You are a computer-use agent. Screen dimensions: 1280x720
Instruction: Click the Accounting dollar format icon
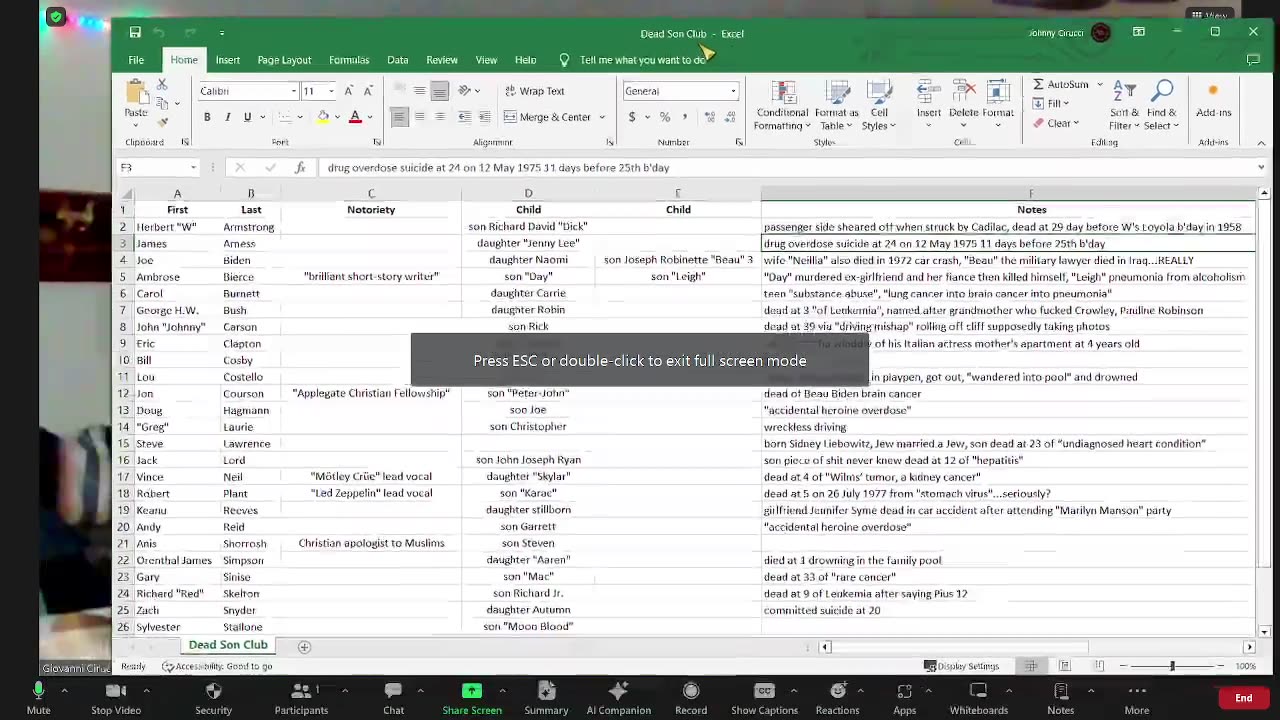pyautogui.click(x=632, y=117)
